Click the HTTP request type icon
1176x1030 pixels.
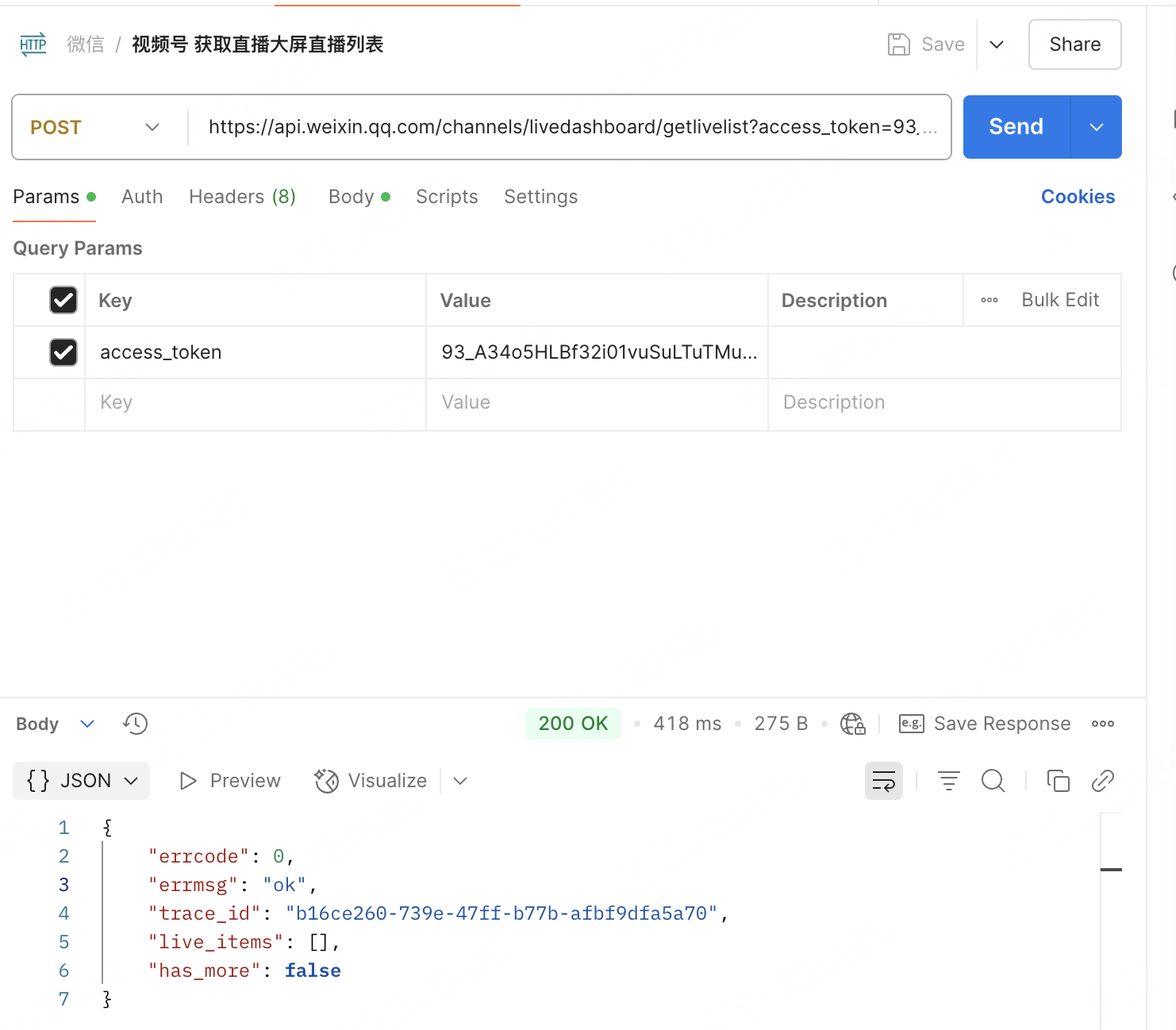[x=33, y=44]
